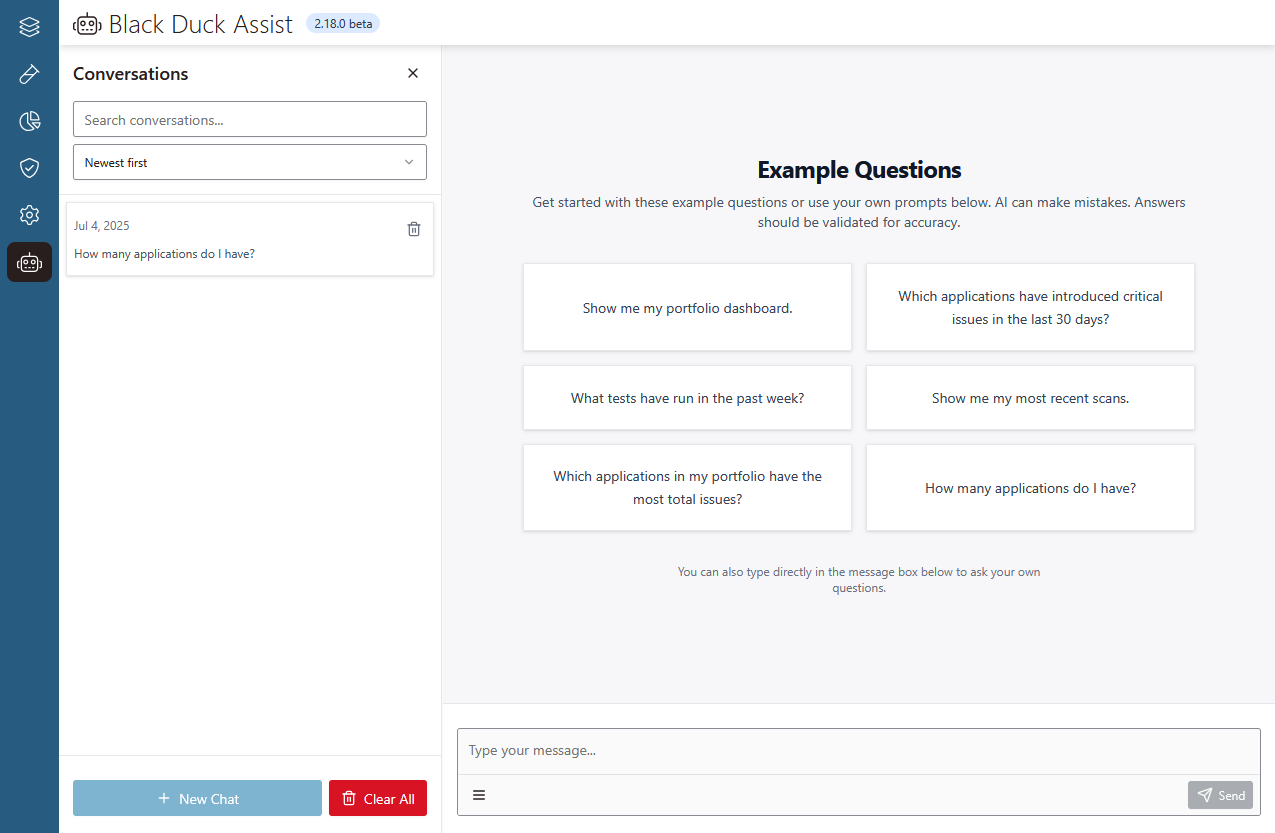Image resolution: width=1275 pixels, height=833 pixels.
Task: Open the test tube sidebar icon
Action: (29, 74)
